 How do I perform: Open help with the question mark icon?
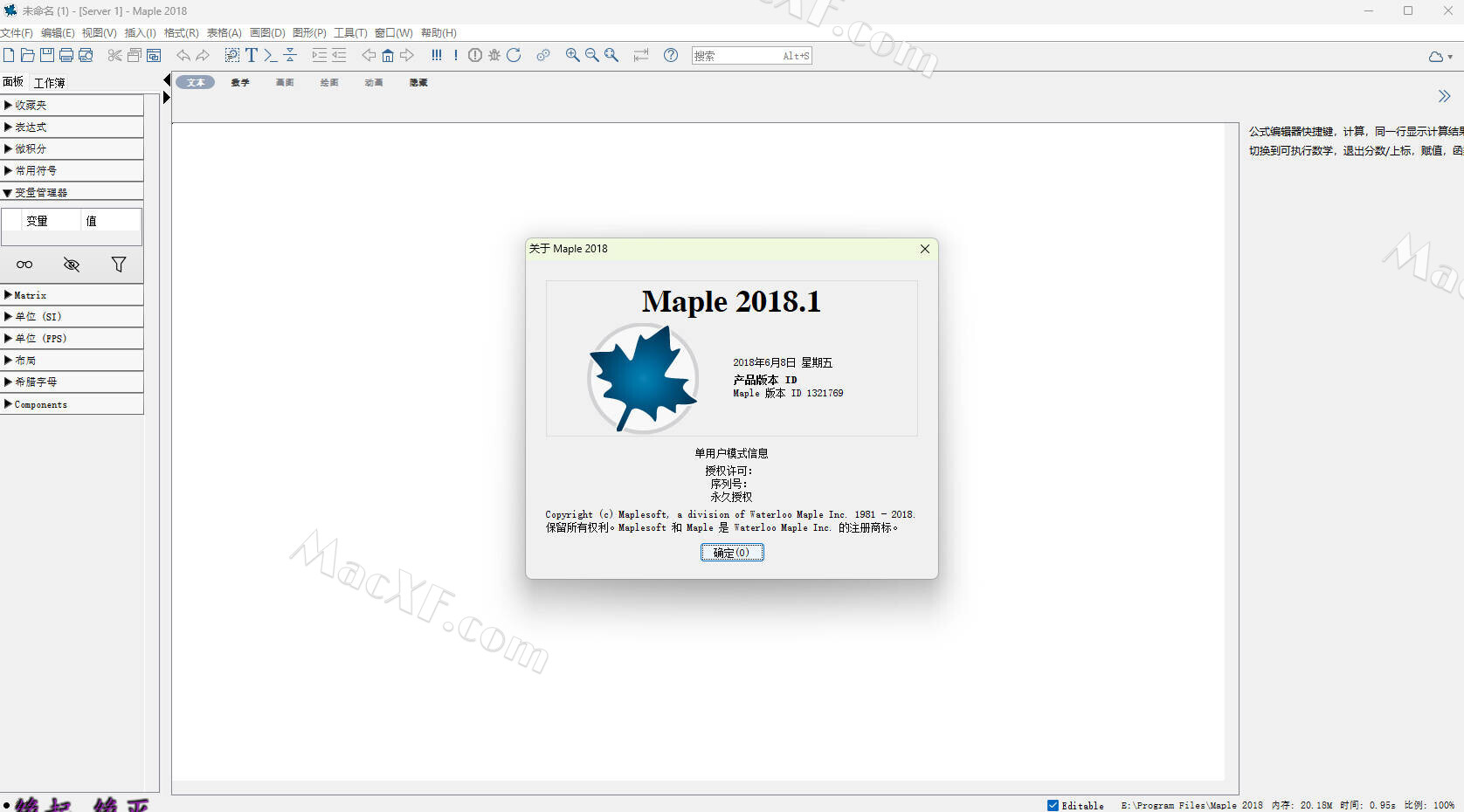point(671,55)
